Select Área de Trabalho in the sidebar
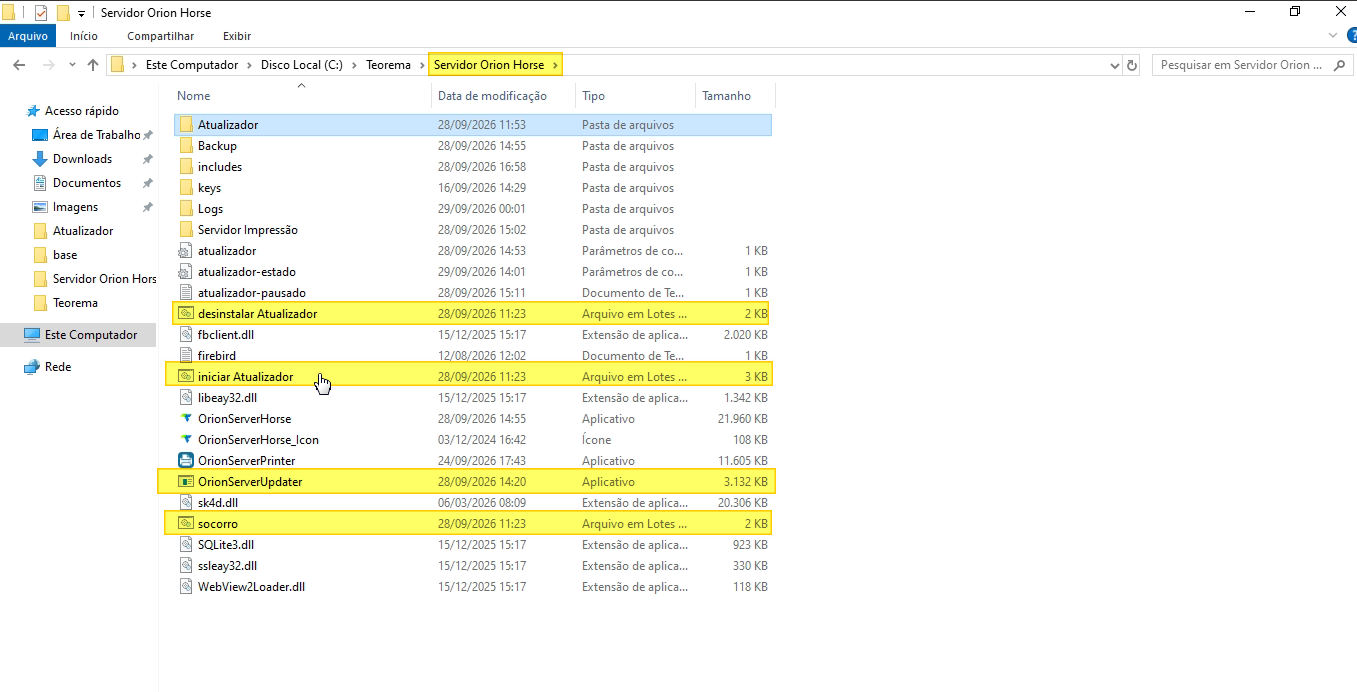Screen dimensions: 1357x692 click(x=96, y=135)
